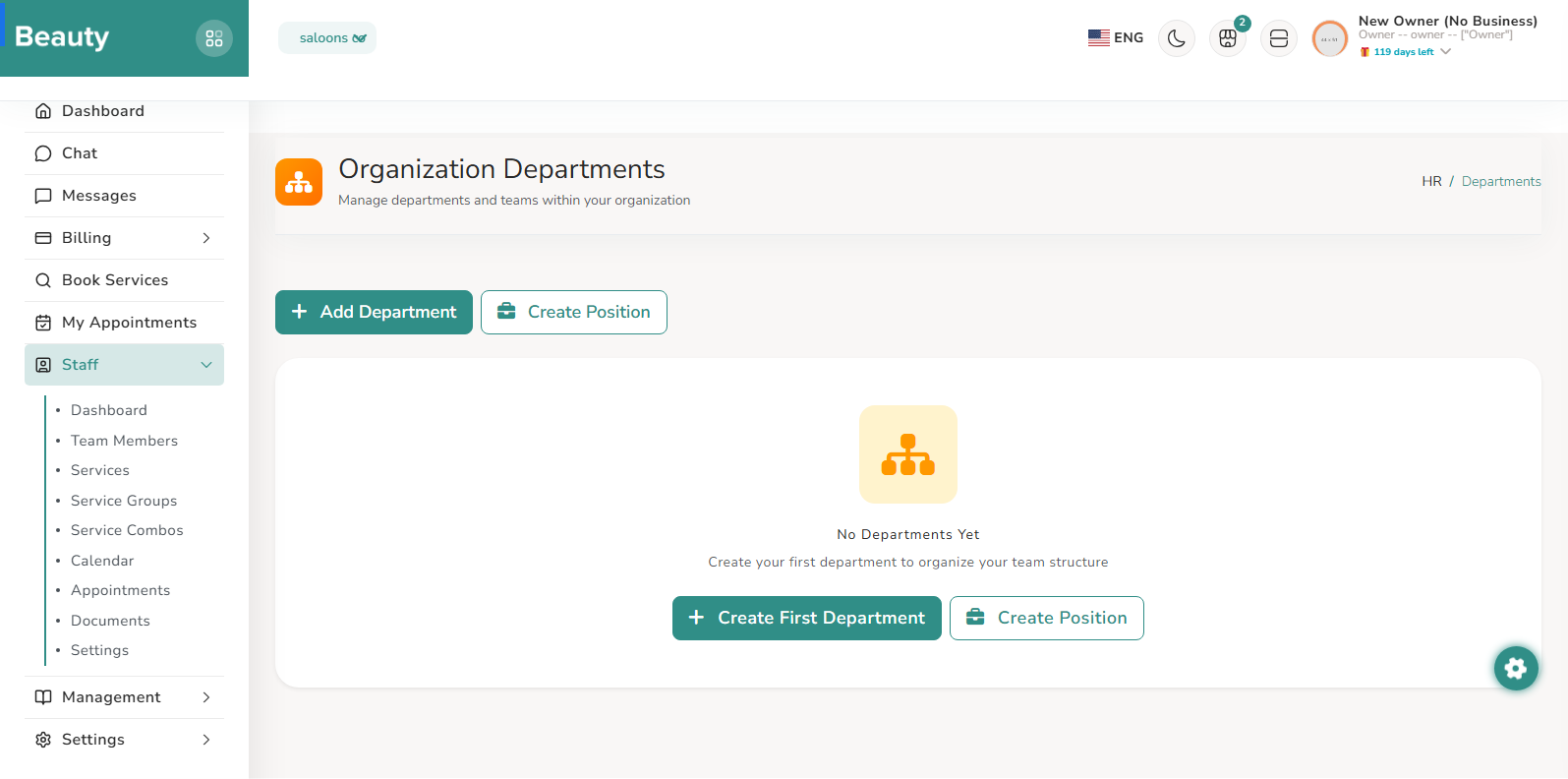The height and width of the screenshot is (779, 1568).
Task: Open the Staff Dashboard submenu item
Action: click(x=109, y=410)
